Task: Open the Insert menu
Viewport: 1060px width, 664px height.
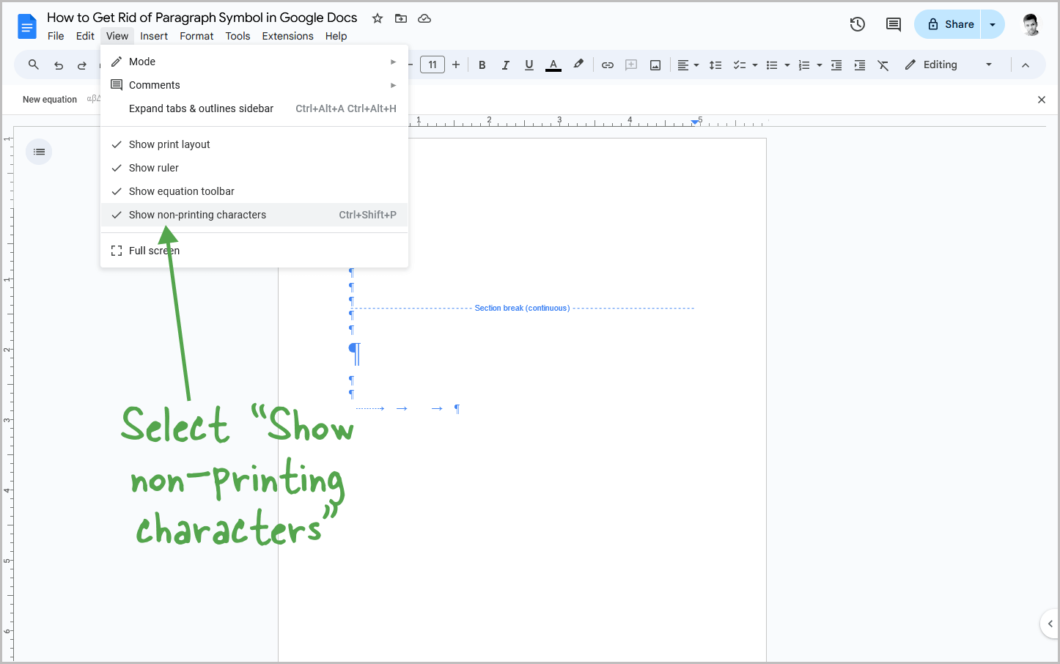Action: 153,36
